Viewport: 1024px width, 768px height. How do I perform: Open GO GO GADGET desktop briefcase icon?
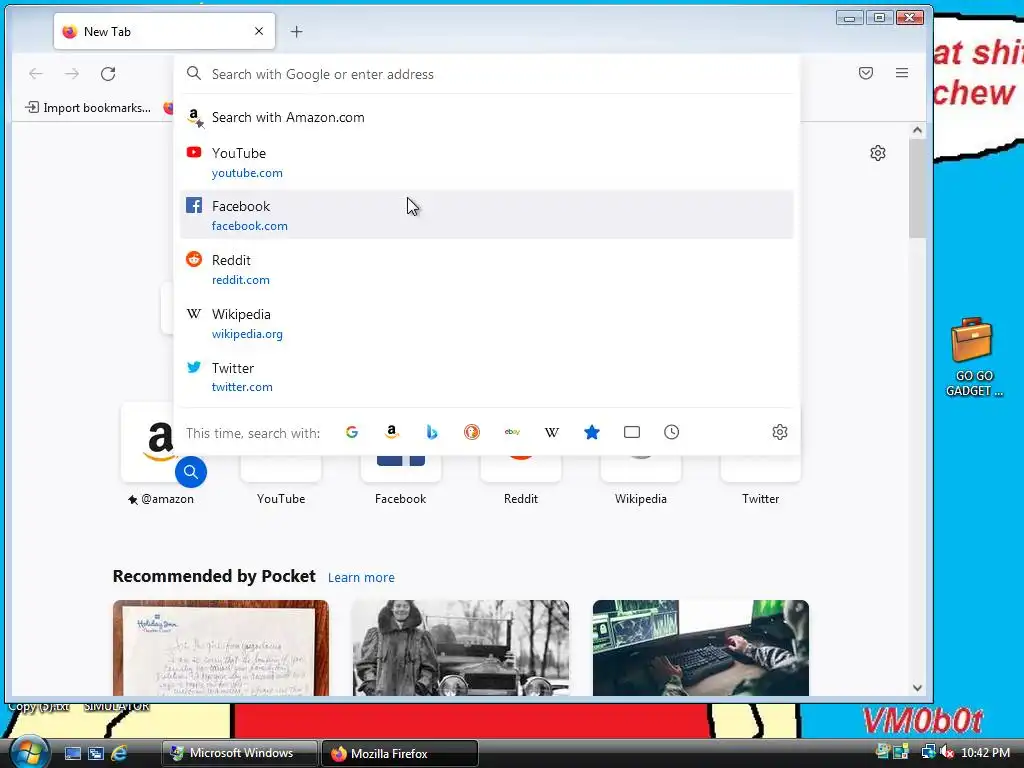coord(973,357)
